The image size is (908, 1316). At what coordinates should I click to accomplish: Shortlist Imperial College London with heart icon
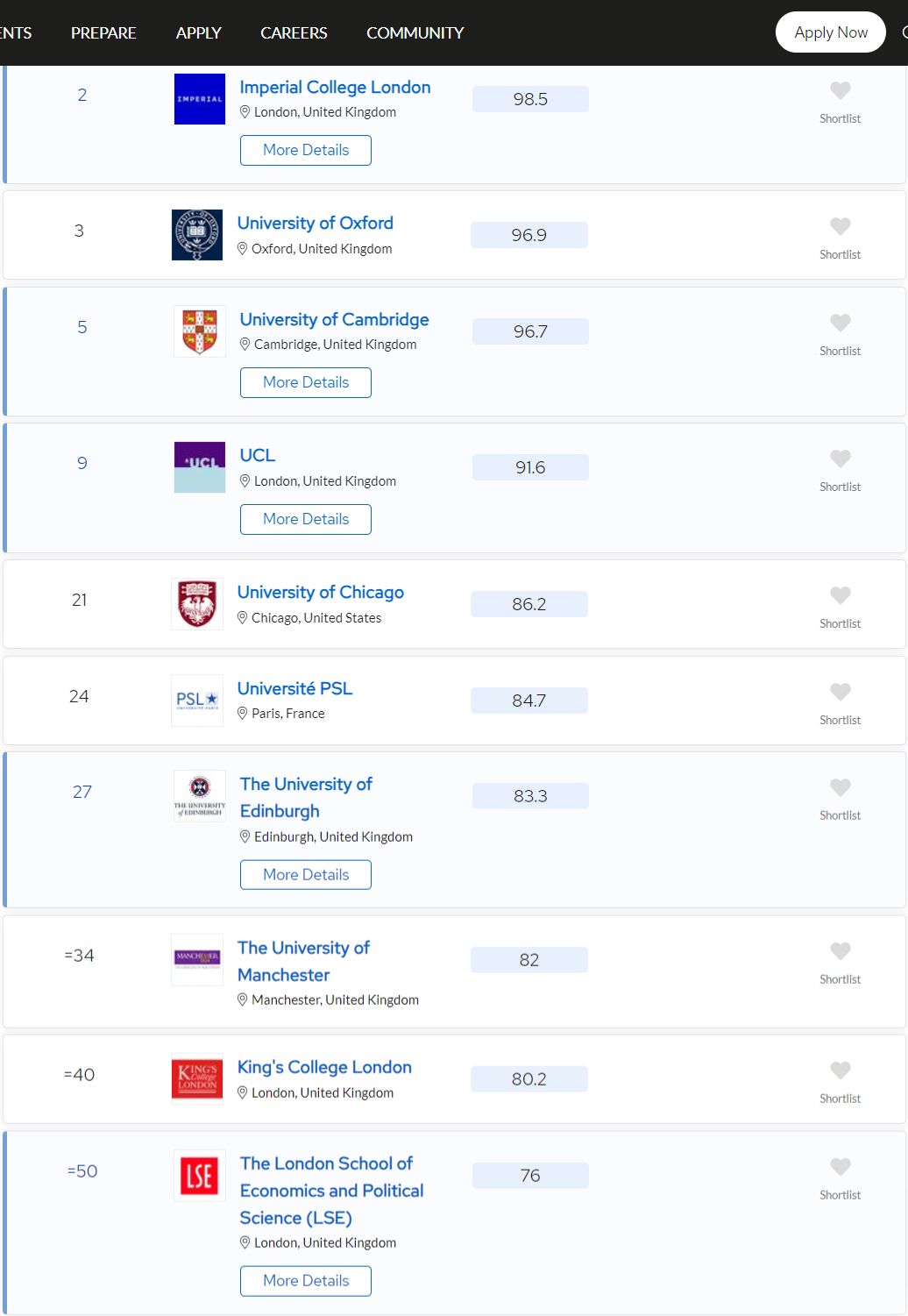pos(840,90)
